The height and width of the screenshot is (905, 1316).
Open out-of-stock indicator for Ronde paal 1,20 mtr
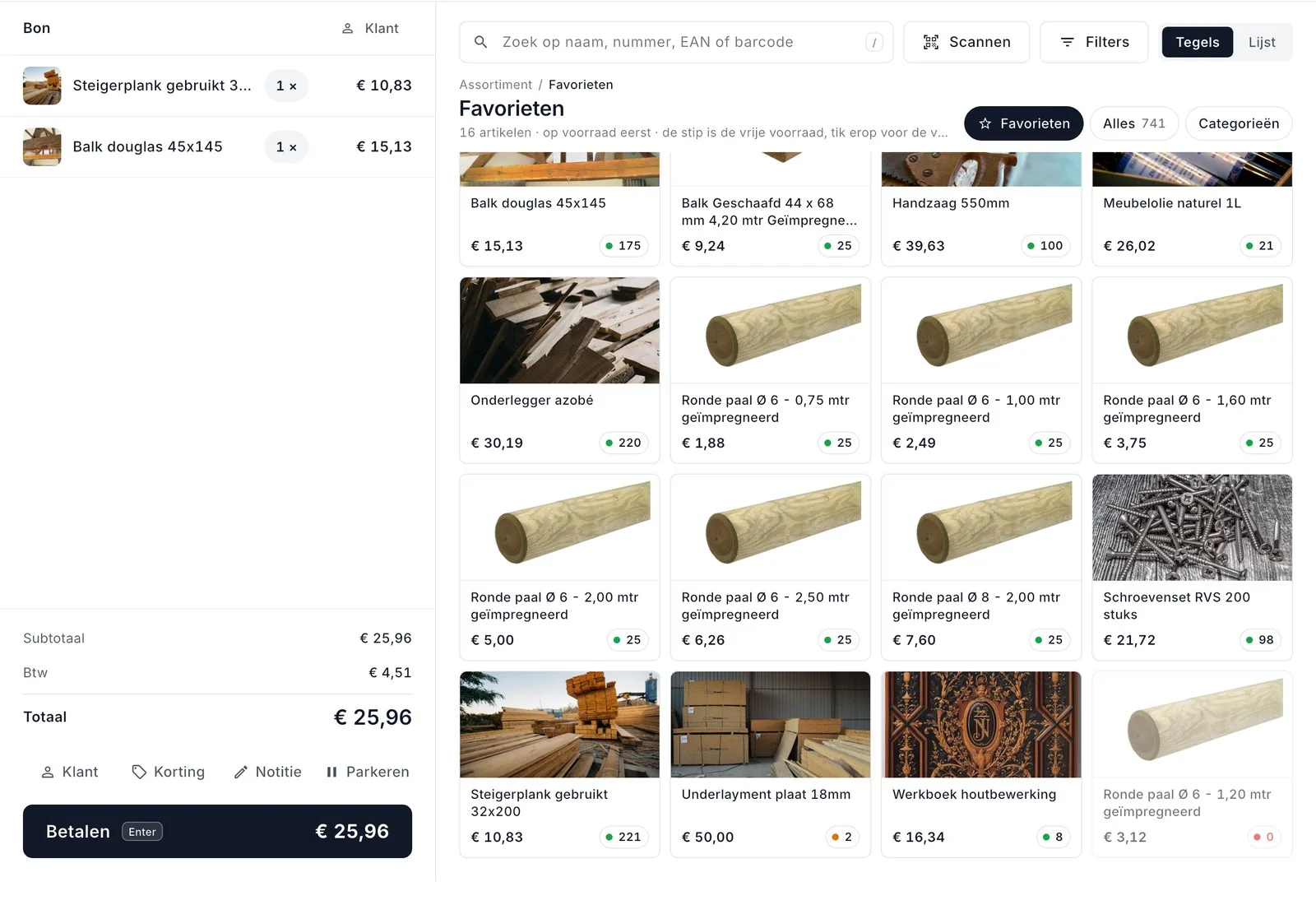(x=1263, y=837)
